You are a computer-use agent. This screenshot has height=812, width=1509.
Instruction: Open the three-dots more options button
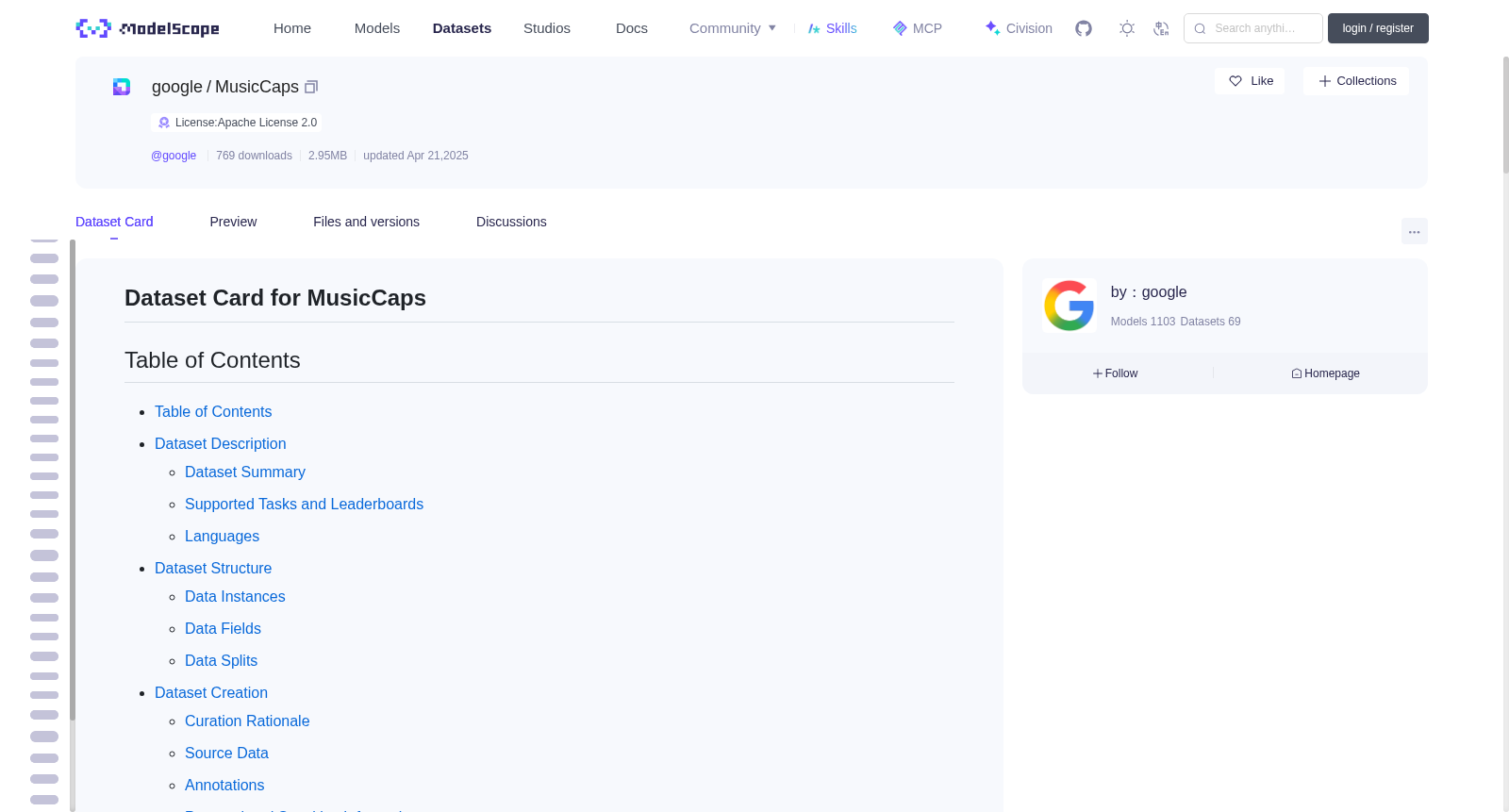coord(1414,231)
